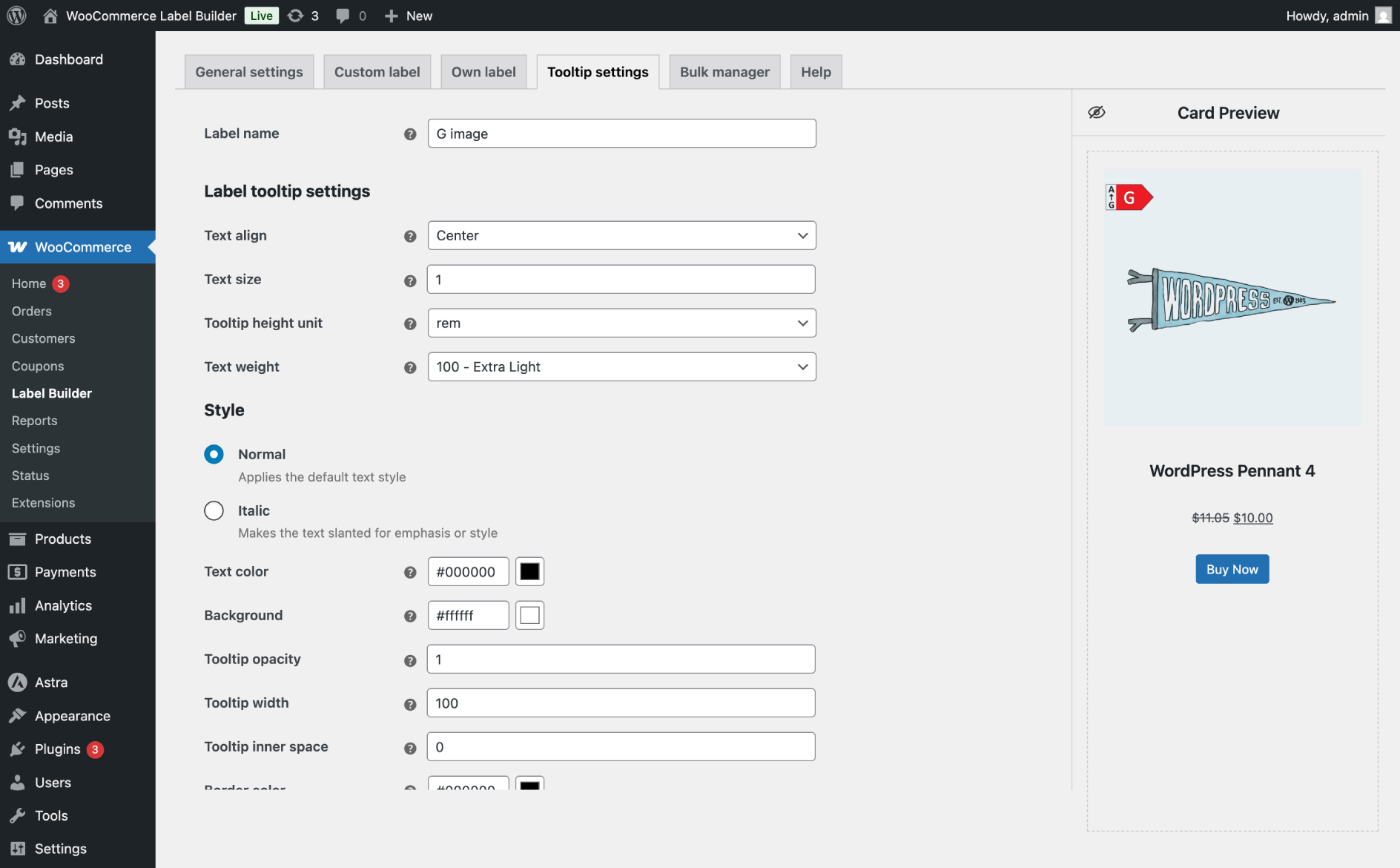Switch to the Bulk manager tab

724,71
